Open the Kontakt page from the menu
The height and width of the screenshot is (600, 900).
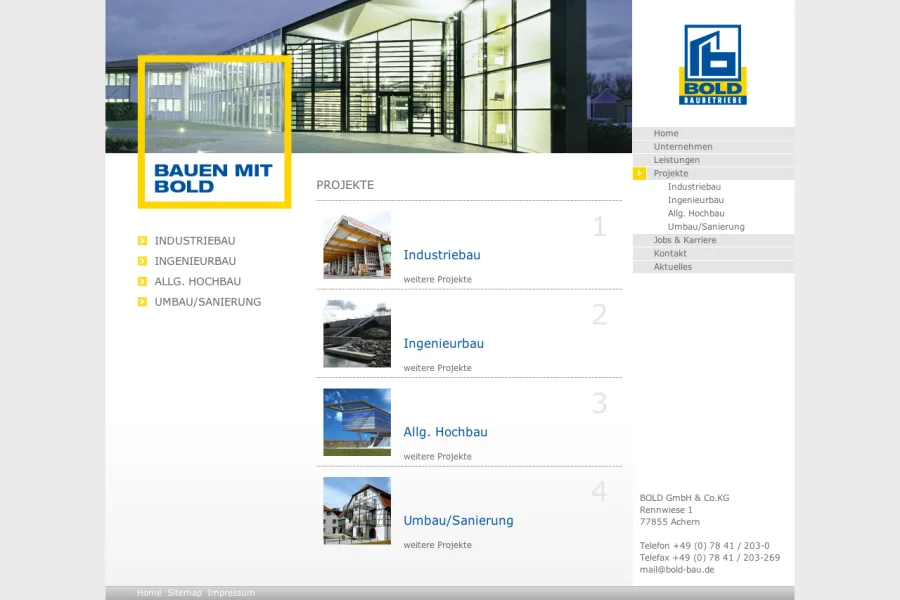click(670, 254)
